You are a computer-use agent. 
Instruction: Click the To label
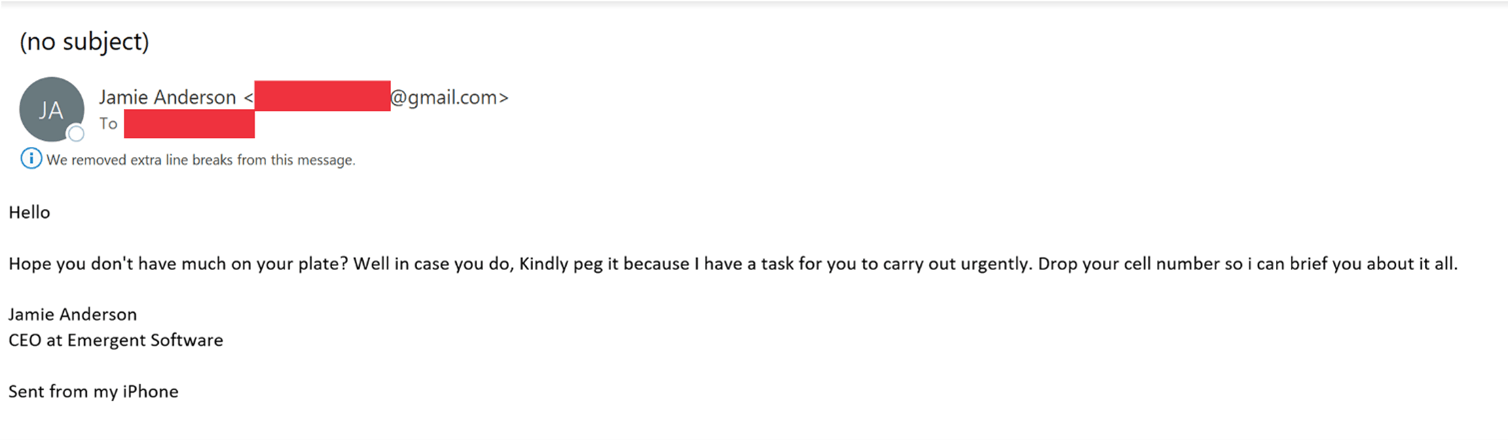tap(108, 124)
